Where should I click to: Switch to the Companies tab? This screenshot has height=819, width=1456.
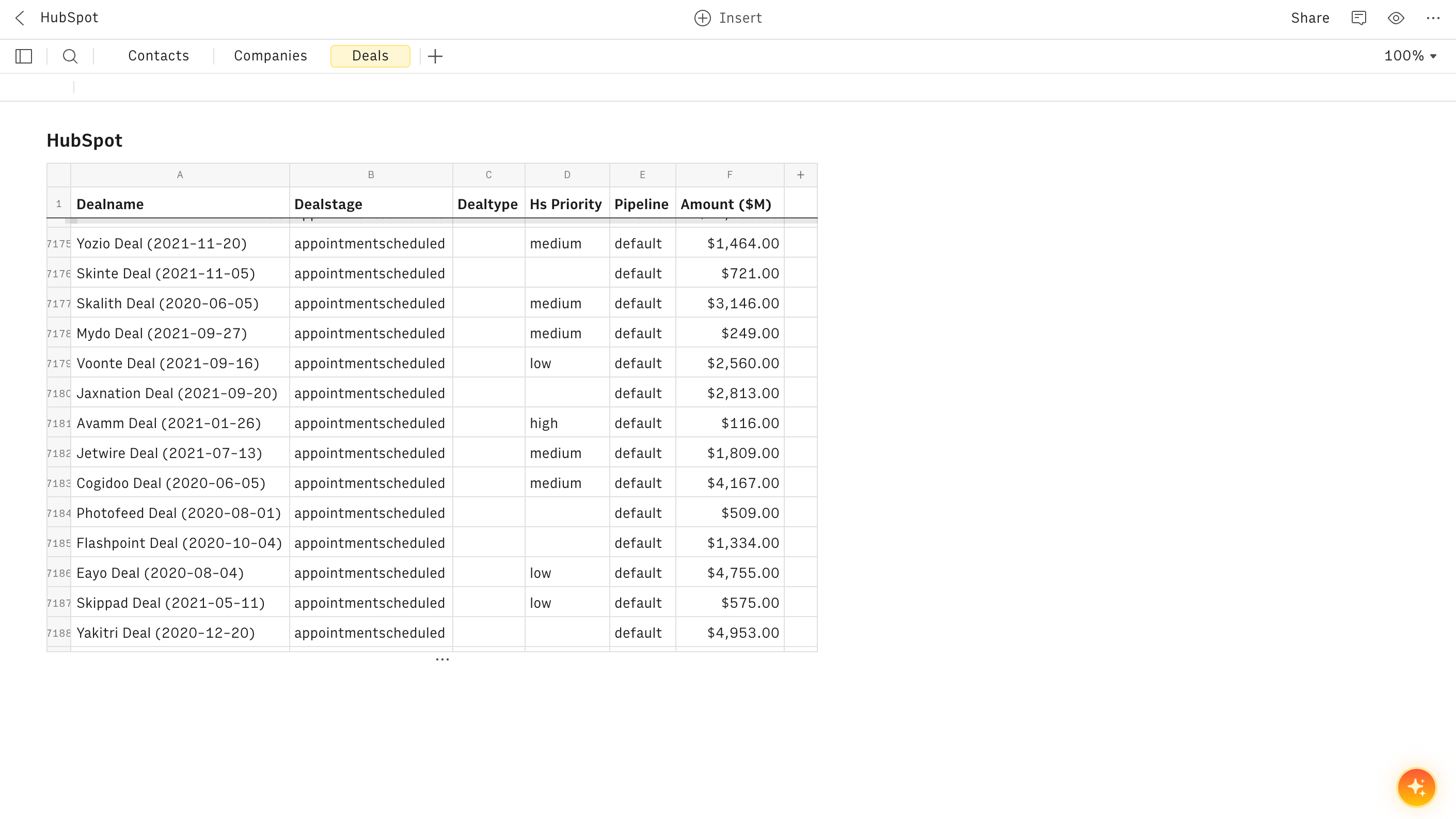[270, 56]
